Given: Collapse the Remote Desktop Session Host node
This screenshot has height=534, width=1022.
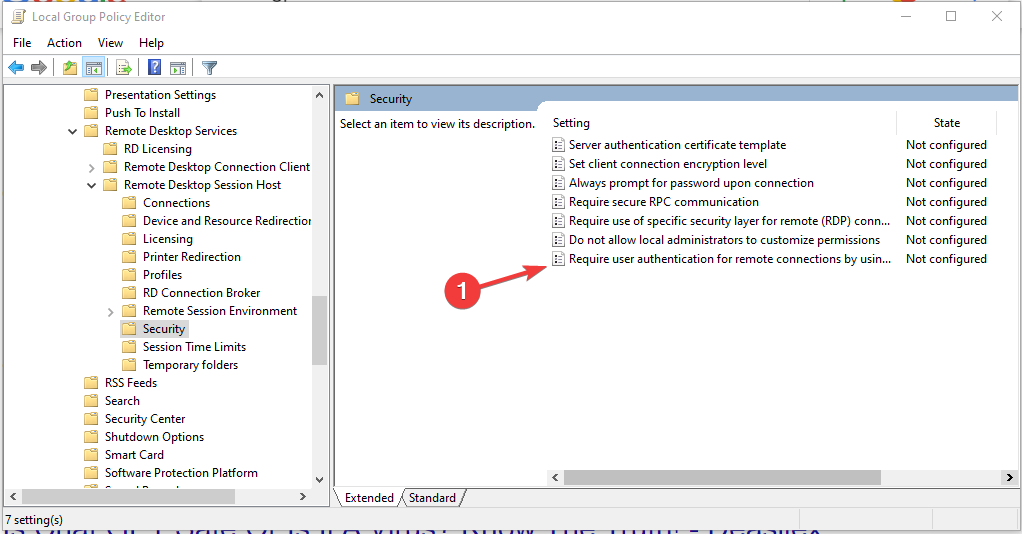Looking at the screenshot, I should pyautogui.click(x=91, y=185).
